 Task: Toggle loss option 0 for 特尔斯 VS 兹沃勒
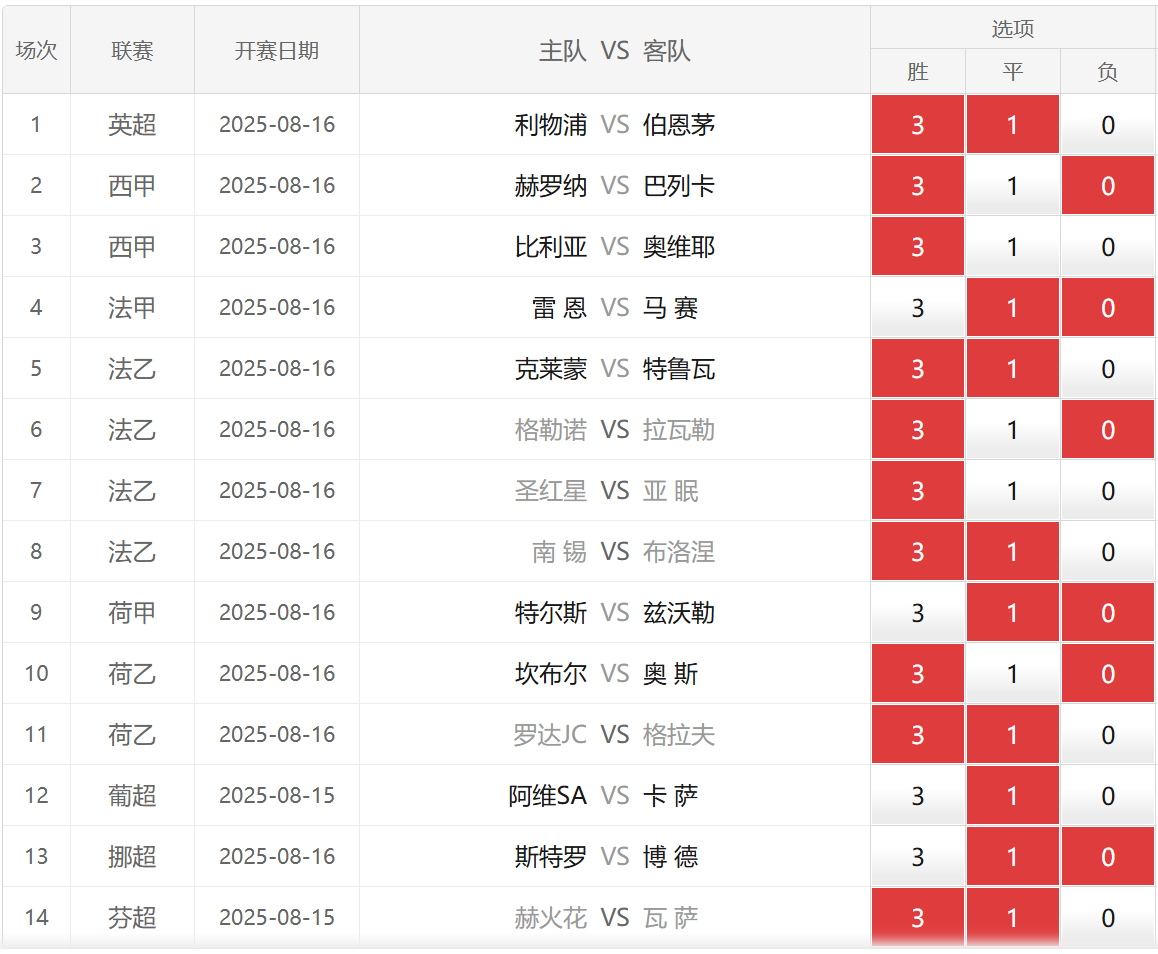click(1108, 613)
